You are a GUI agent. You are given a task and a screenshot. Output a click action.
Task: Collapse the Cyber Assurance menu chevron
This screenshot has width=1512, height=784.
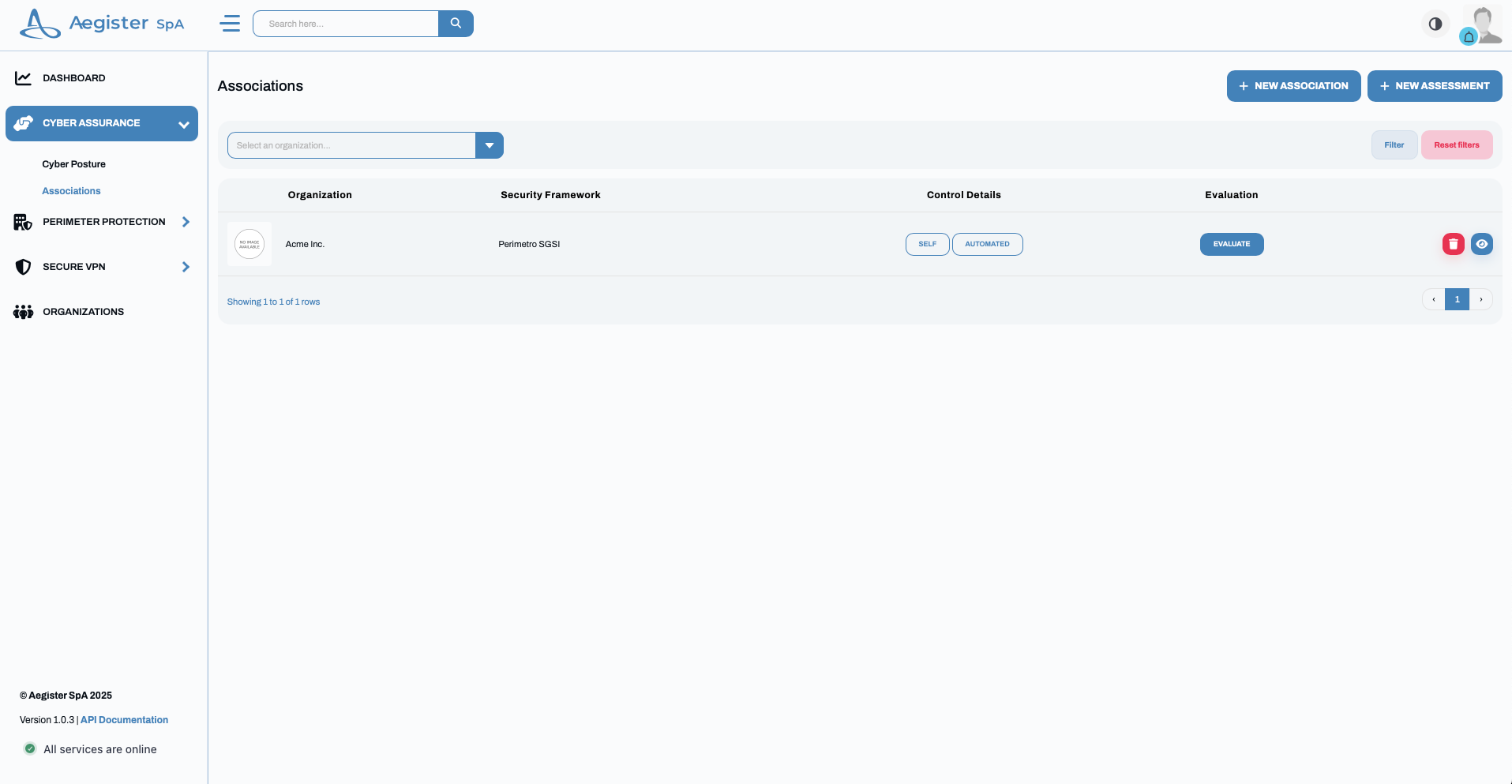[184, 124]
